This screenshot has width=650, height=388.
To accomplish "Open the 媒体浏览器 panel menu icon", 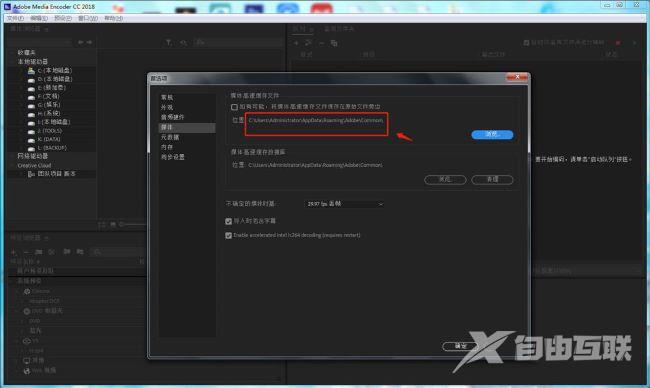I will coord(46,29).
